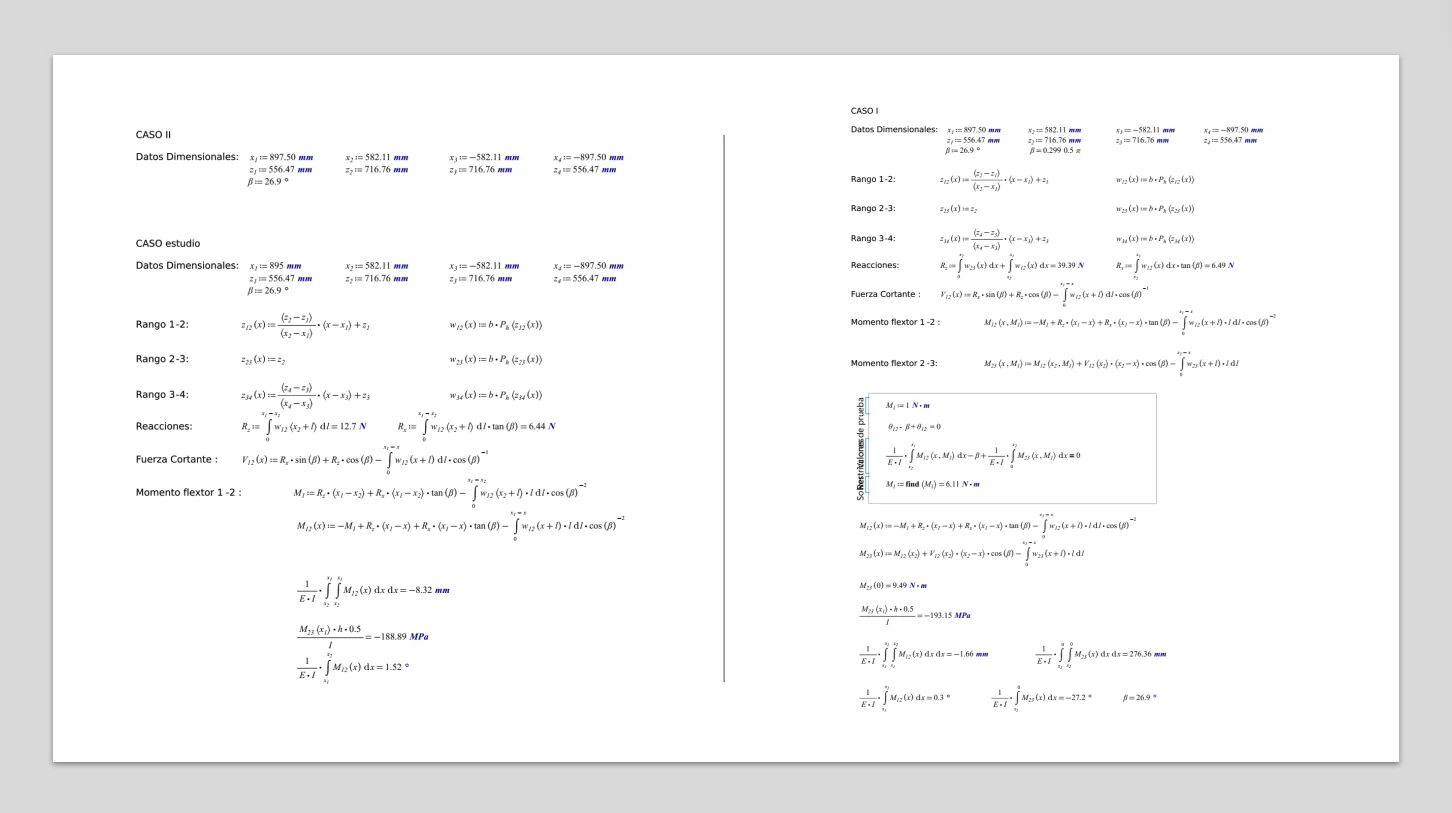The width and height of the screenshot is (1452, 813).
Task: Select the 'find (M1) = 6.11 N·m' solver line
Action: (933, 484)
